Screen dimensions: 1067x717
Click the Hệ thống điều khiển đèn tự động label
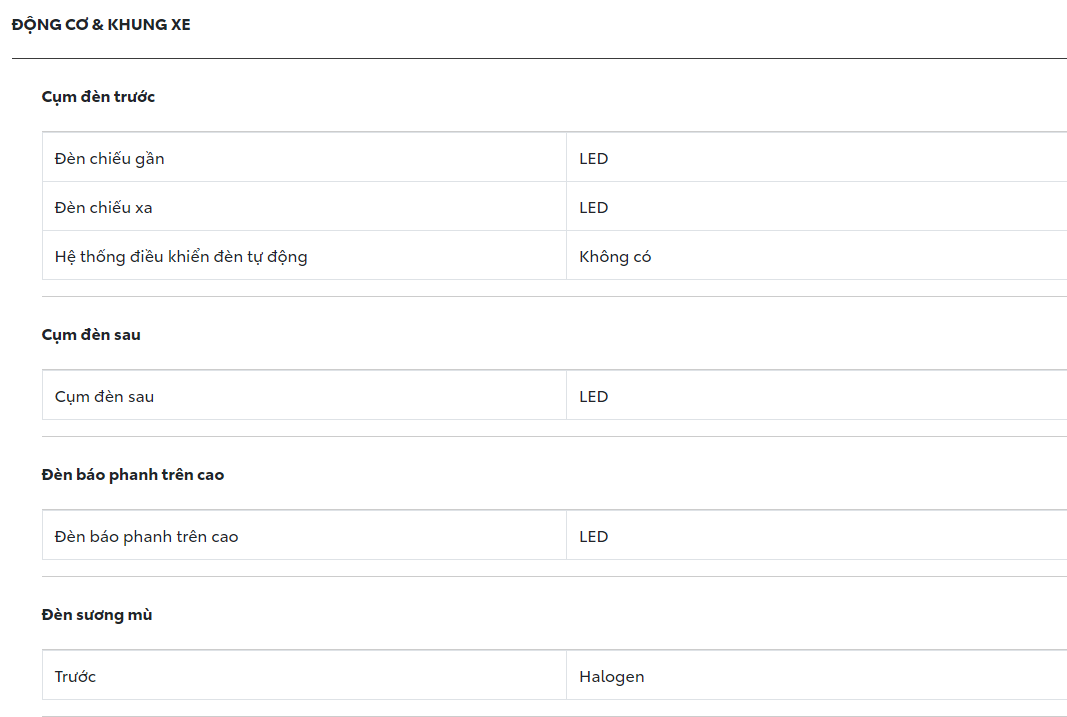[x=181, y=257]
